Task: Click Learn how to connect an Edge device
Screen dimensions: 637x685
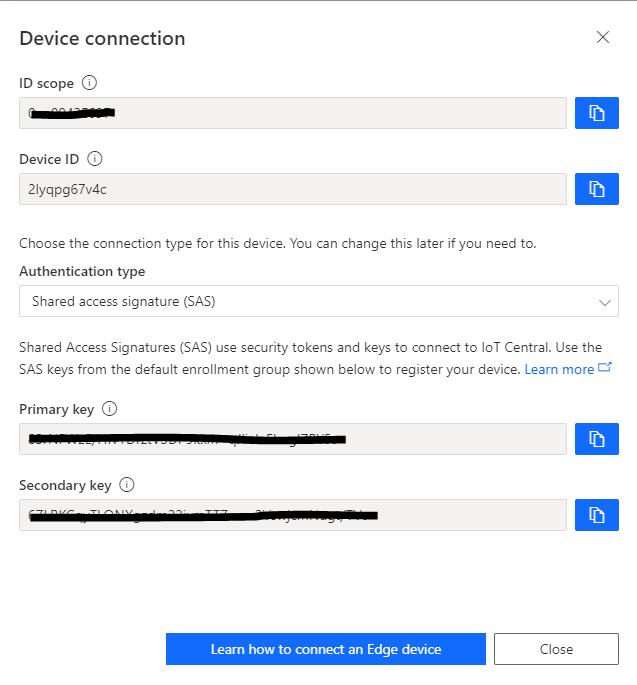Action: 326,649
